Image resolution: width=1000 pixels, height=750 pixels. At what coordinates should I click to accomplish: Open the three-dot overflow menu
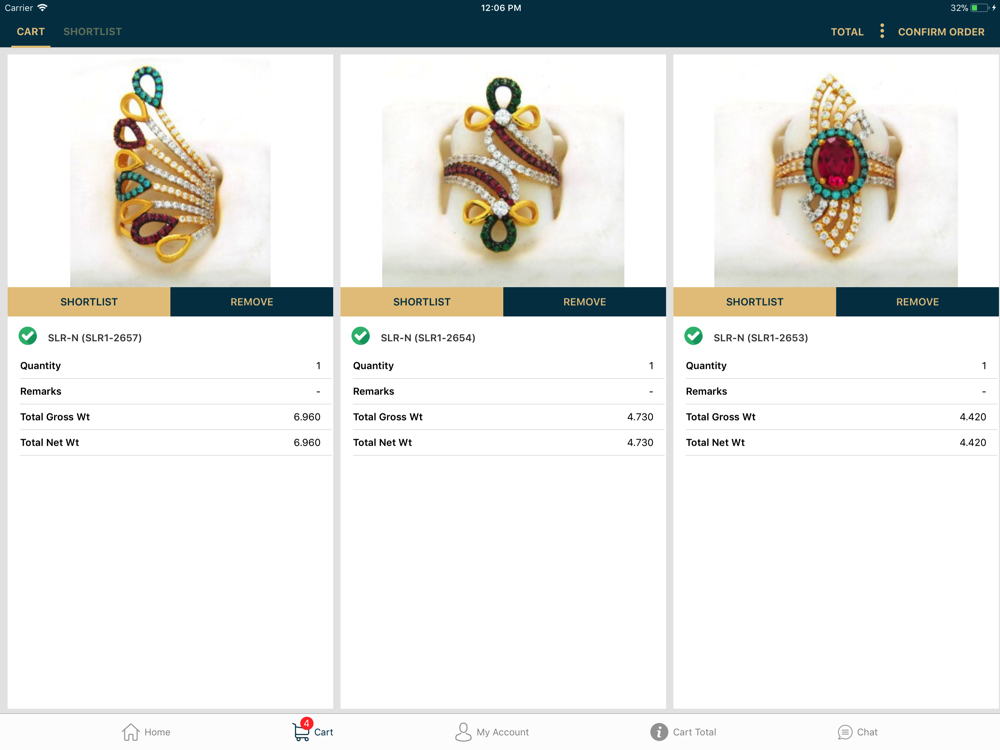pos(882,31)
